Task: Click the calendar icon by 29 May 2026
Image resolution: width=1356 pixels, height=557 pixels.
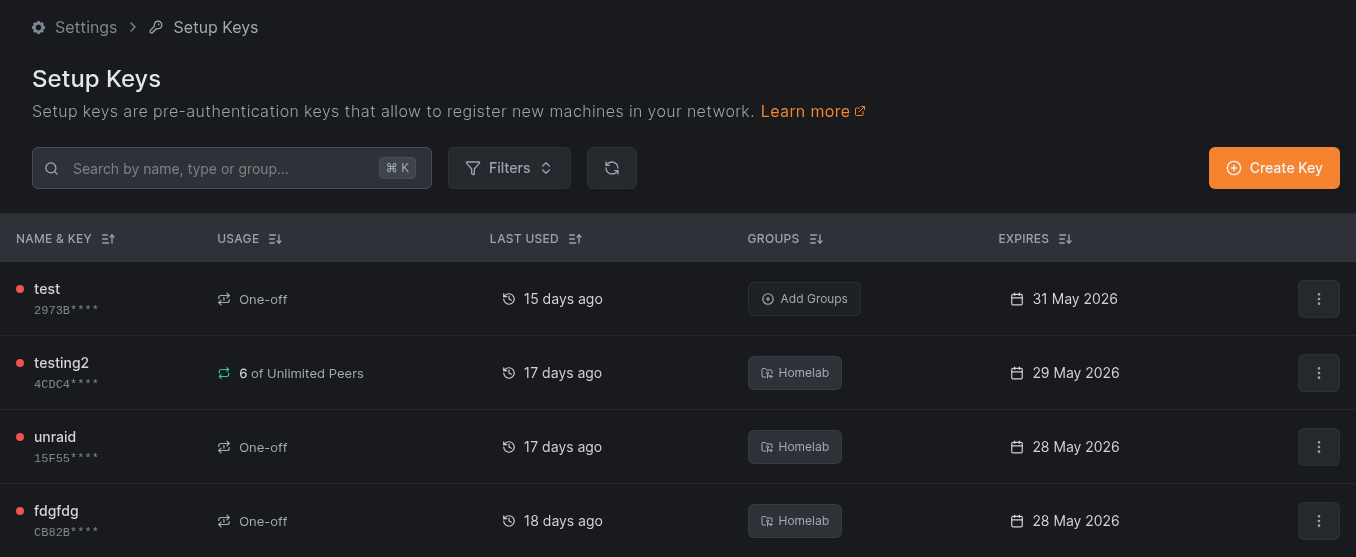Action: tap(1017, 373)
